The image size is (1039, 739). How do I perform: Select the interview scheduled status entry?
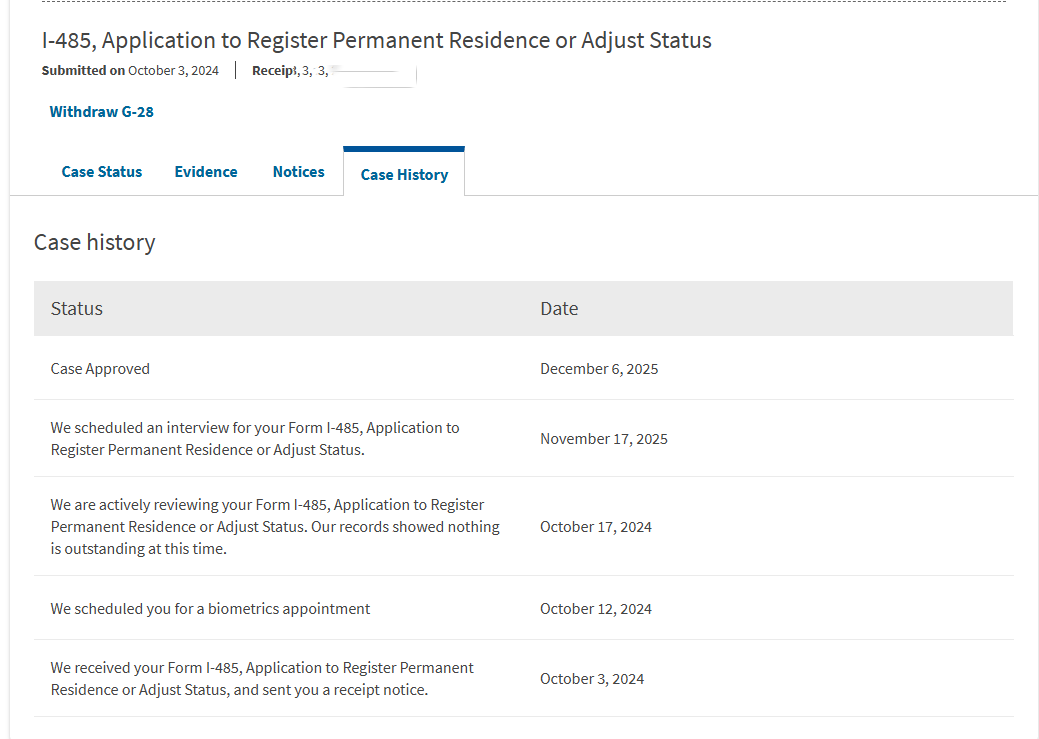click(x=255, y=439)
